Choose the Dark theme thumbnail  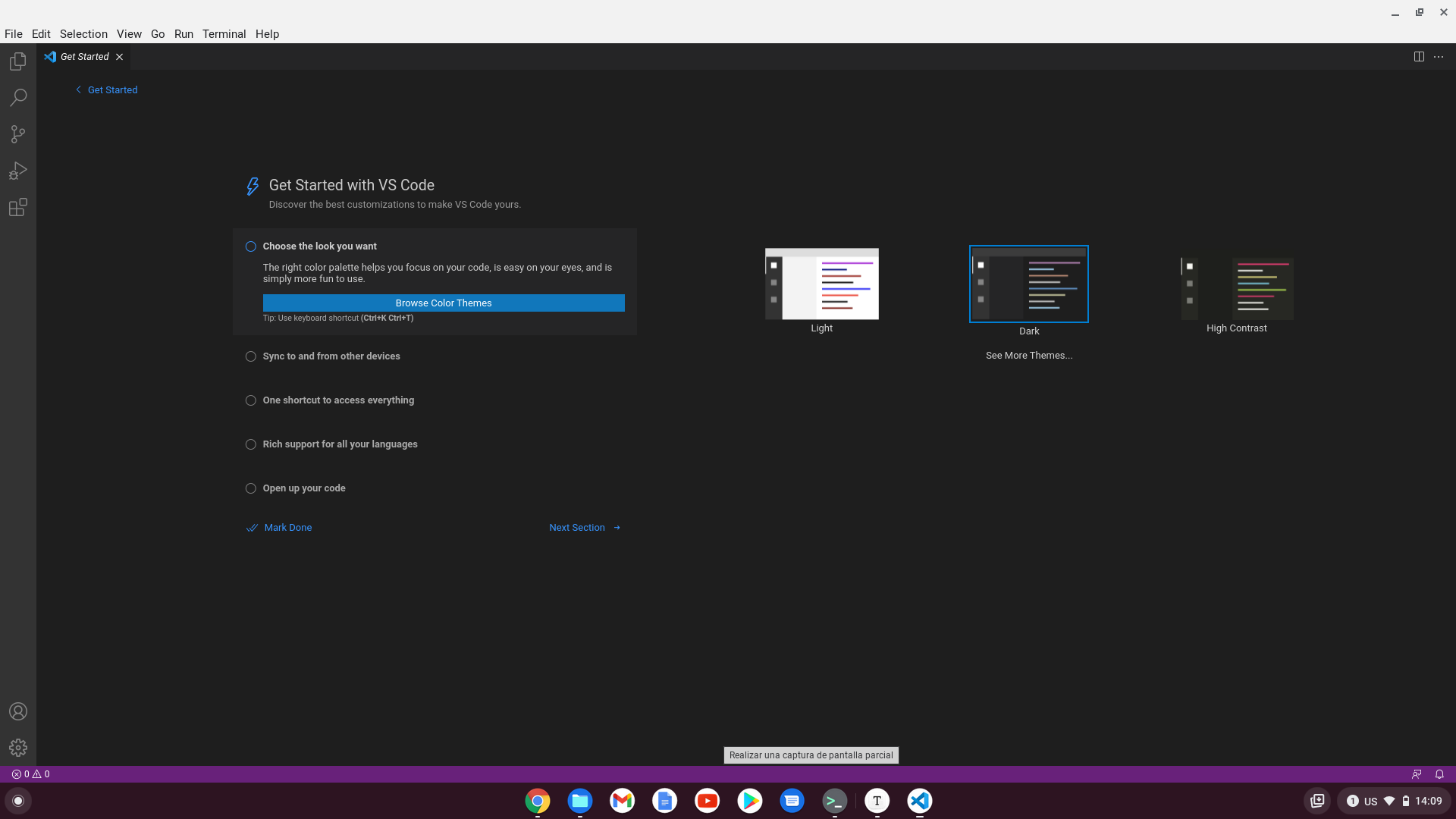(x=1029, y=284)
